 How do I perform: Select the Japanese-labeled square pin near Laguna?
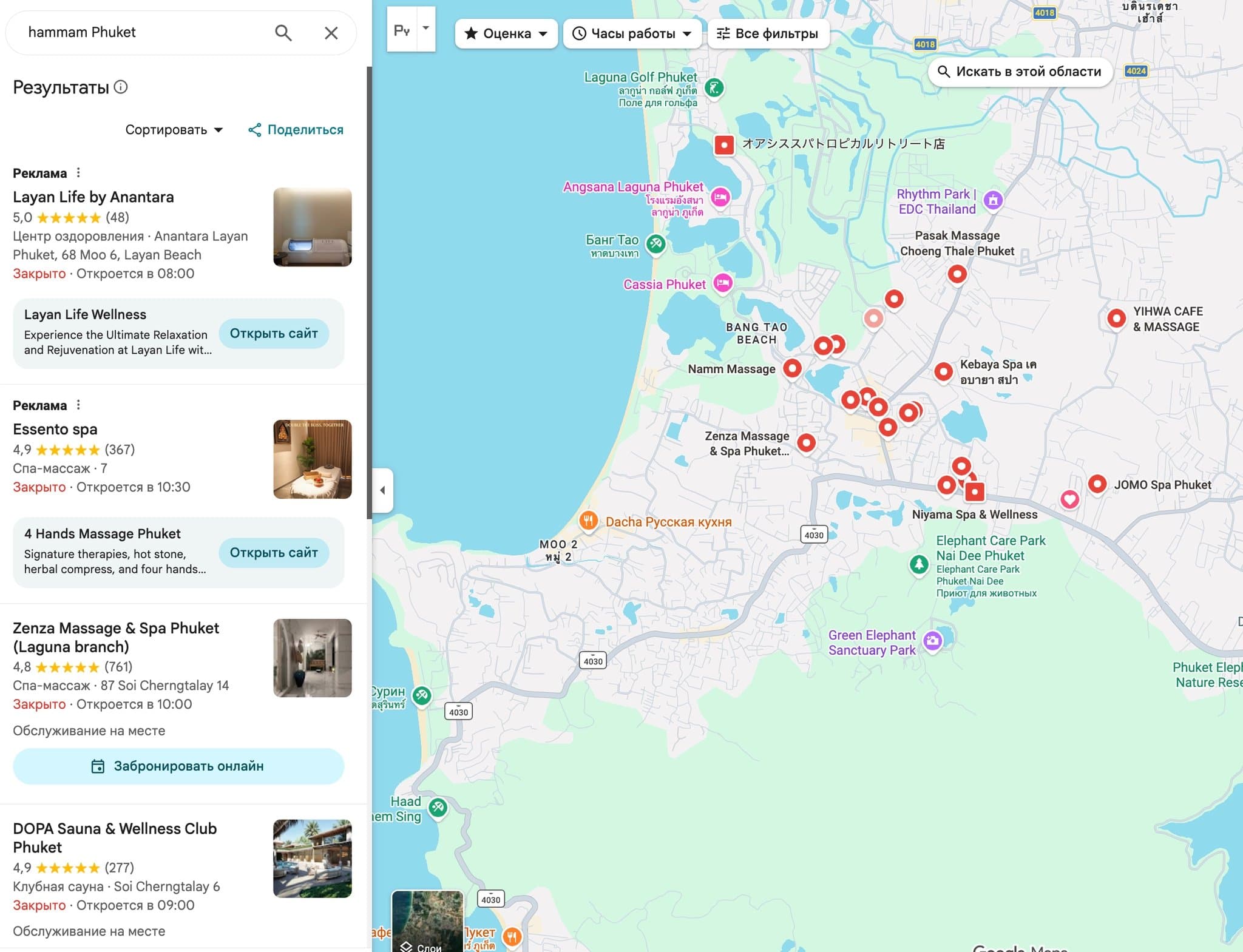(723, 145)
